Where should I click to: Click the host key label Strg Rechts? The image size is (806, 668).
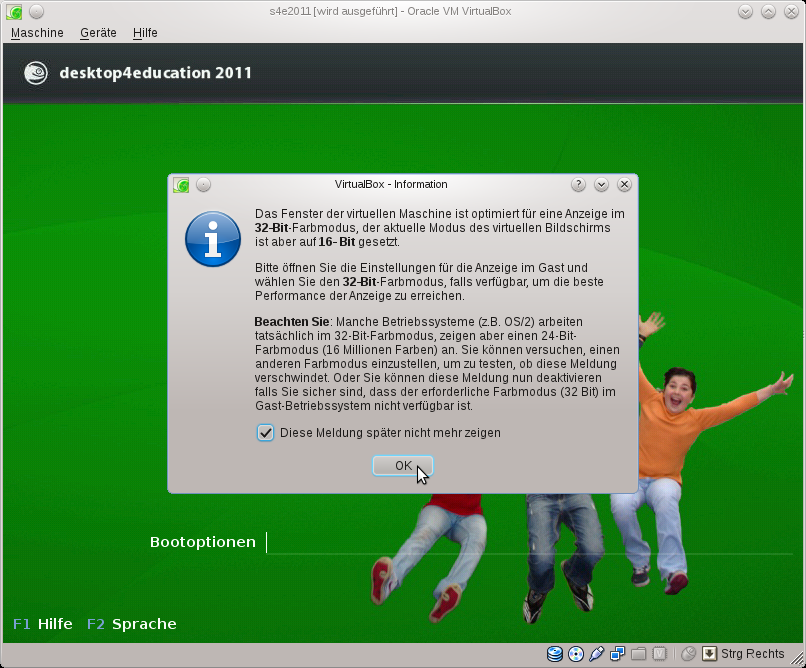(x=753, y=654)
